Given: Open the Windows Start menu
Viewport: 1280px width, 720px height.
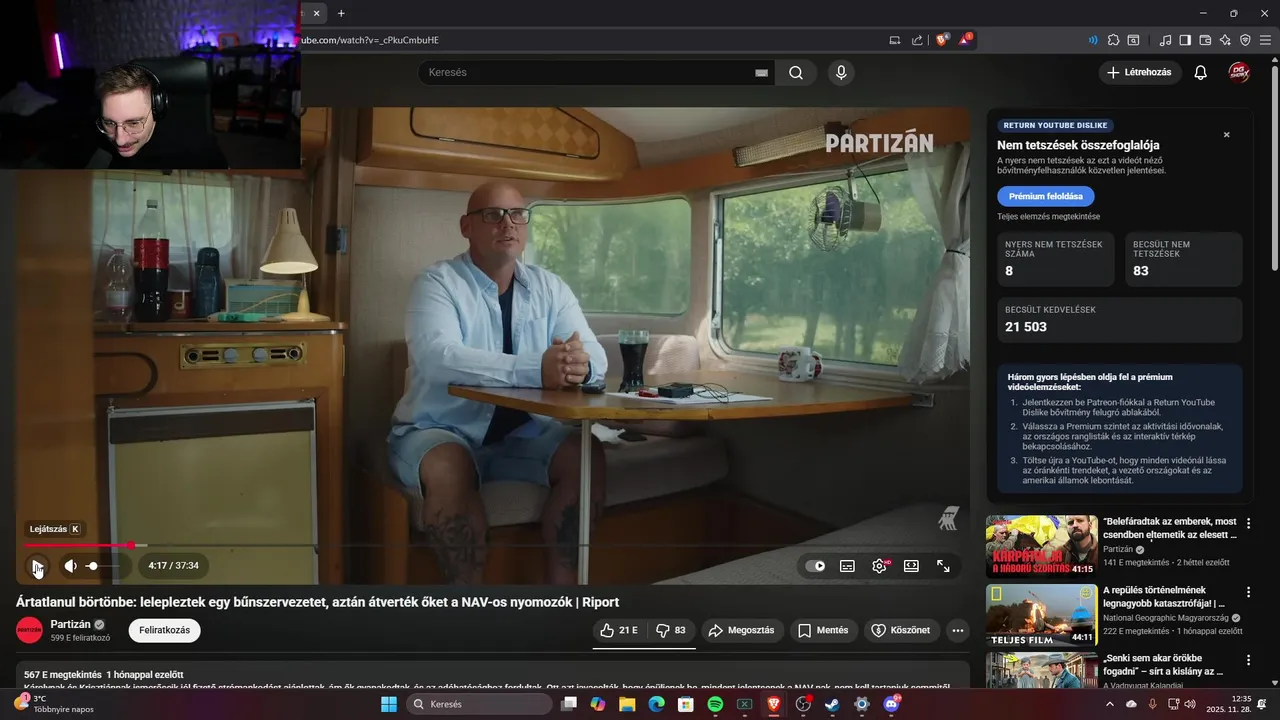Looking at the screenshot, I should tap(388, 704).
